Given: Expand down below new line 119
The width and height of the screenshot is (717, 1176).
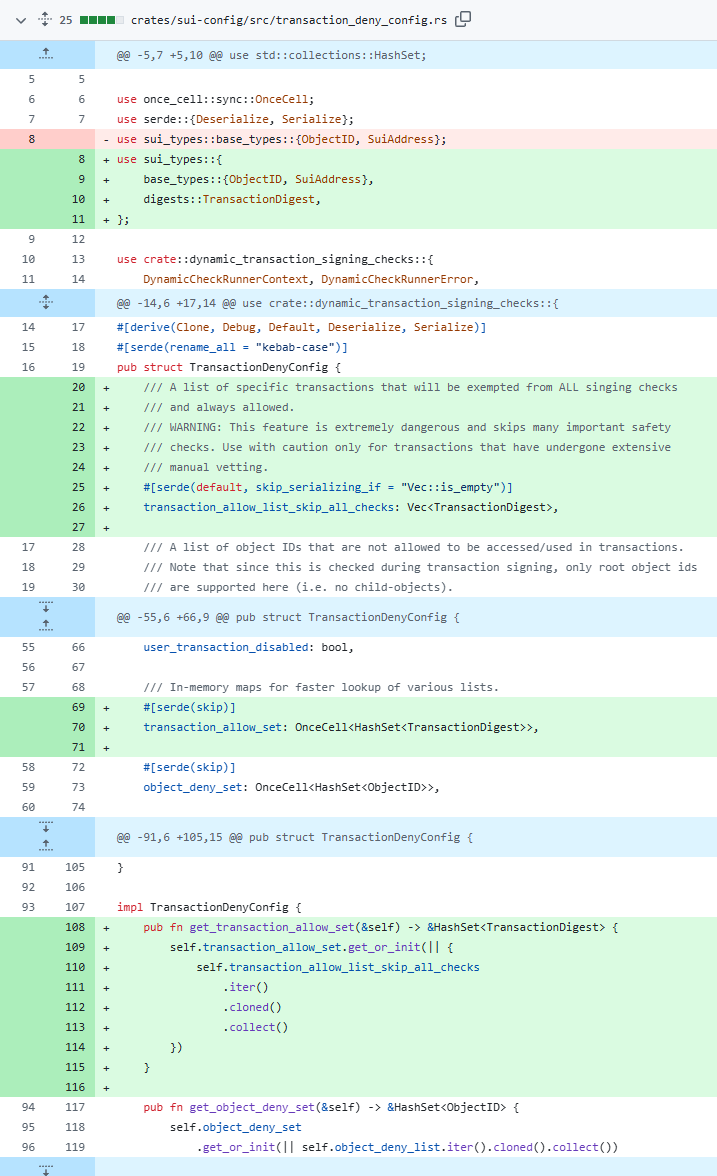Looking at the screenshot, I should [47, 1166].
